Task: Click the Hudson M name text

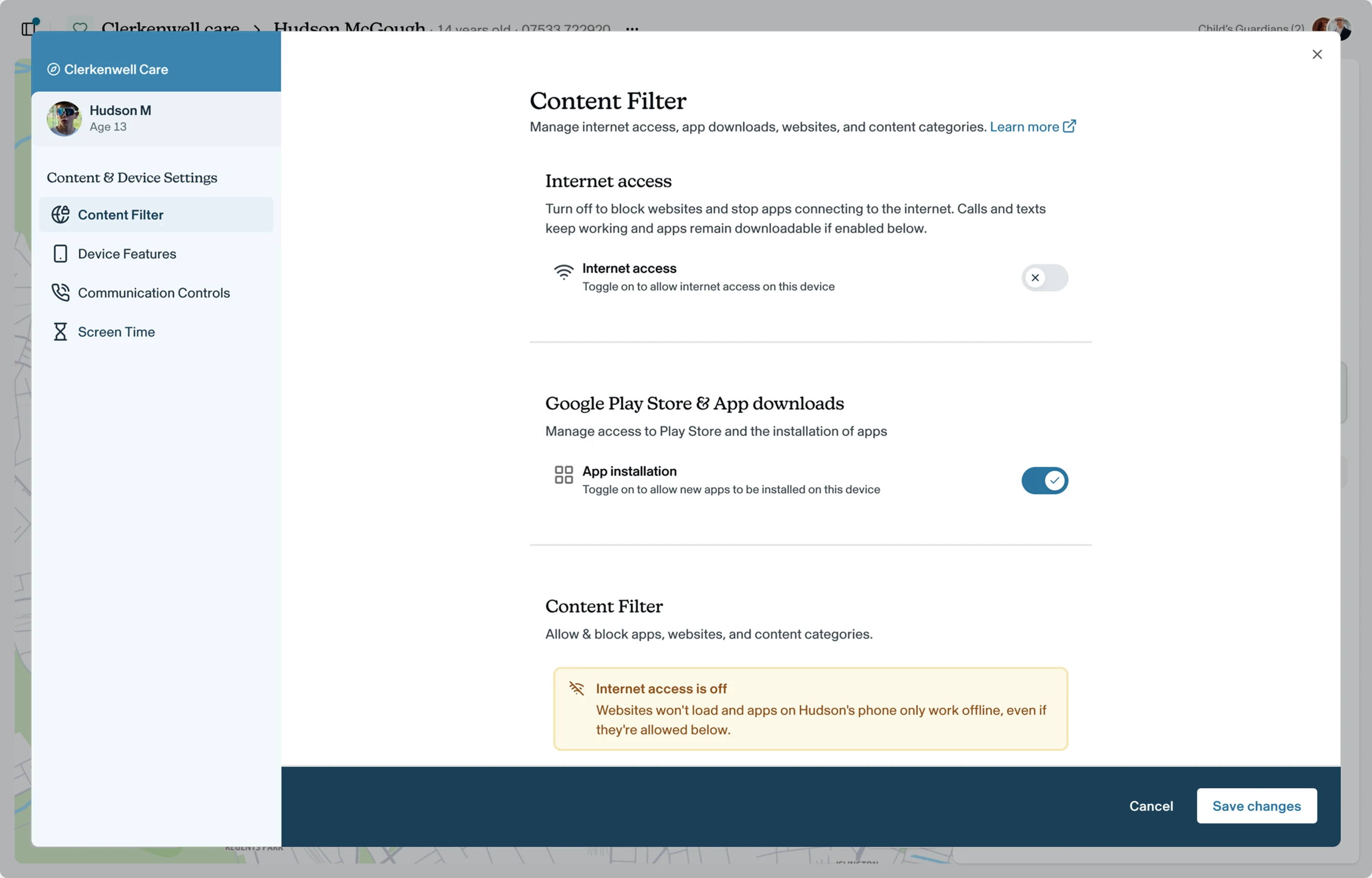Action: coord(121,111)
